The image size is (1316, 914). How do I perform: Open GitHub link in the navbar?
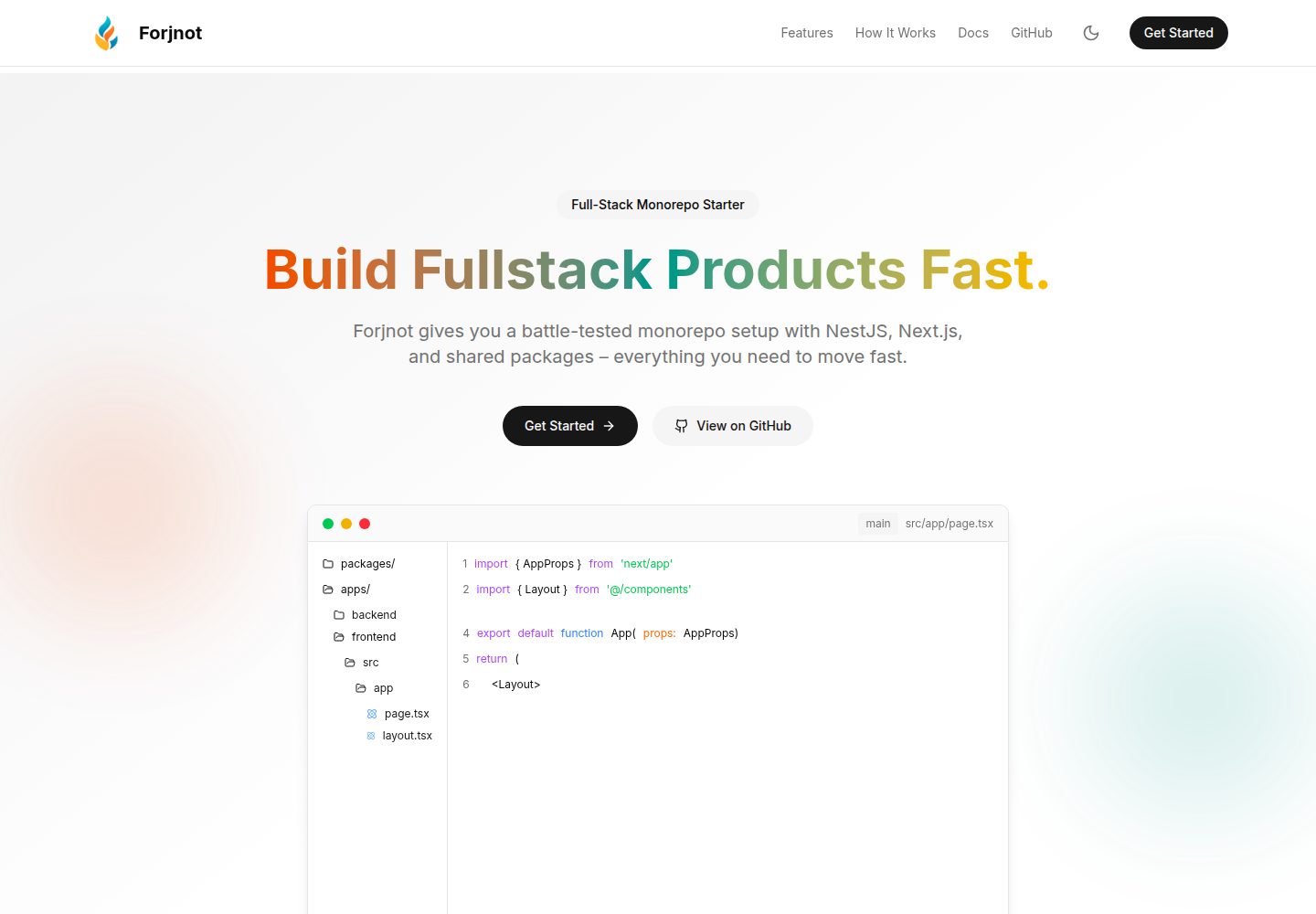(1032, 33)
